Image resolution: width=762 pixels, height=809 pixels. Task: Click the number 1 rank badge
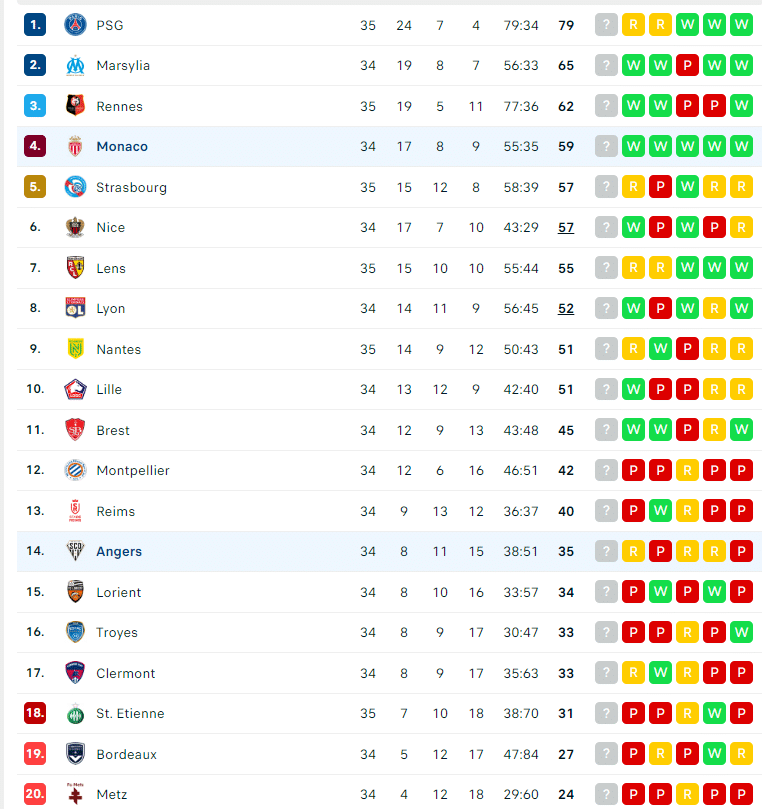click(x=35, y=25)
